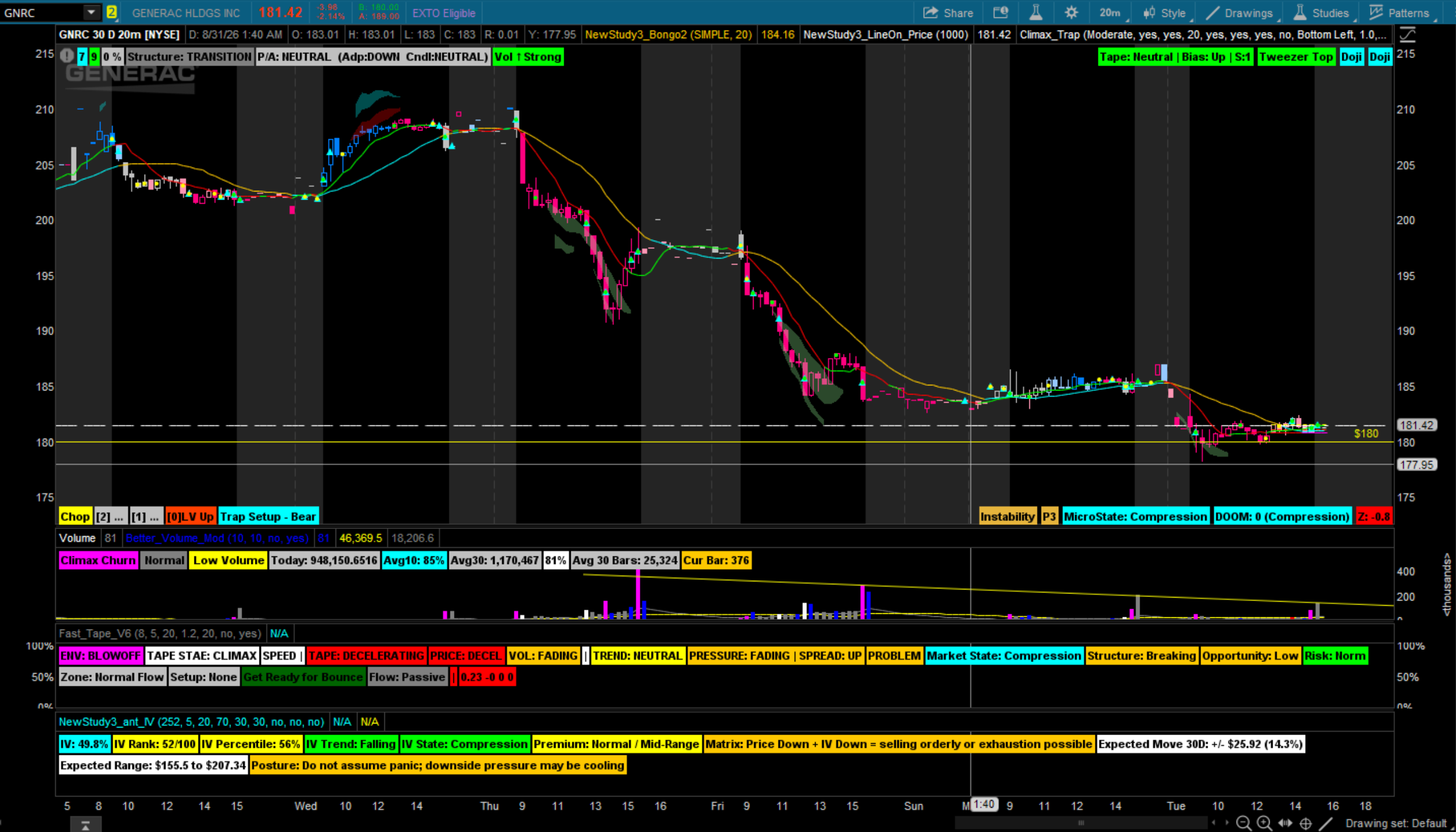Viewport: 1456px width, 832px height.
Task: Click the scroll left arrow
Action: (1213, 823)
